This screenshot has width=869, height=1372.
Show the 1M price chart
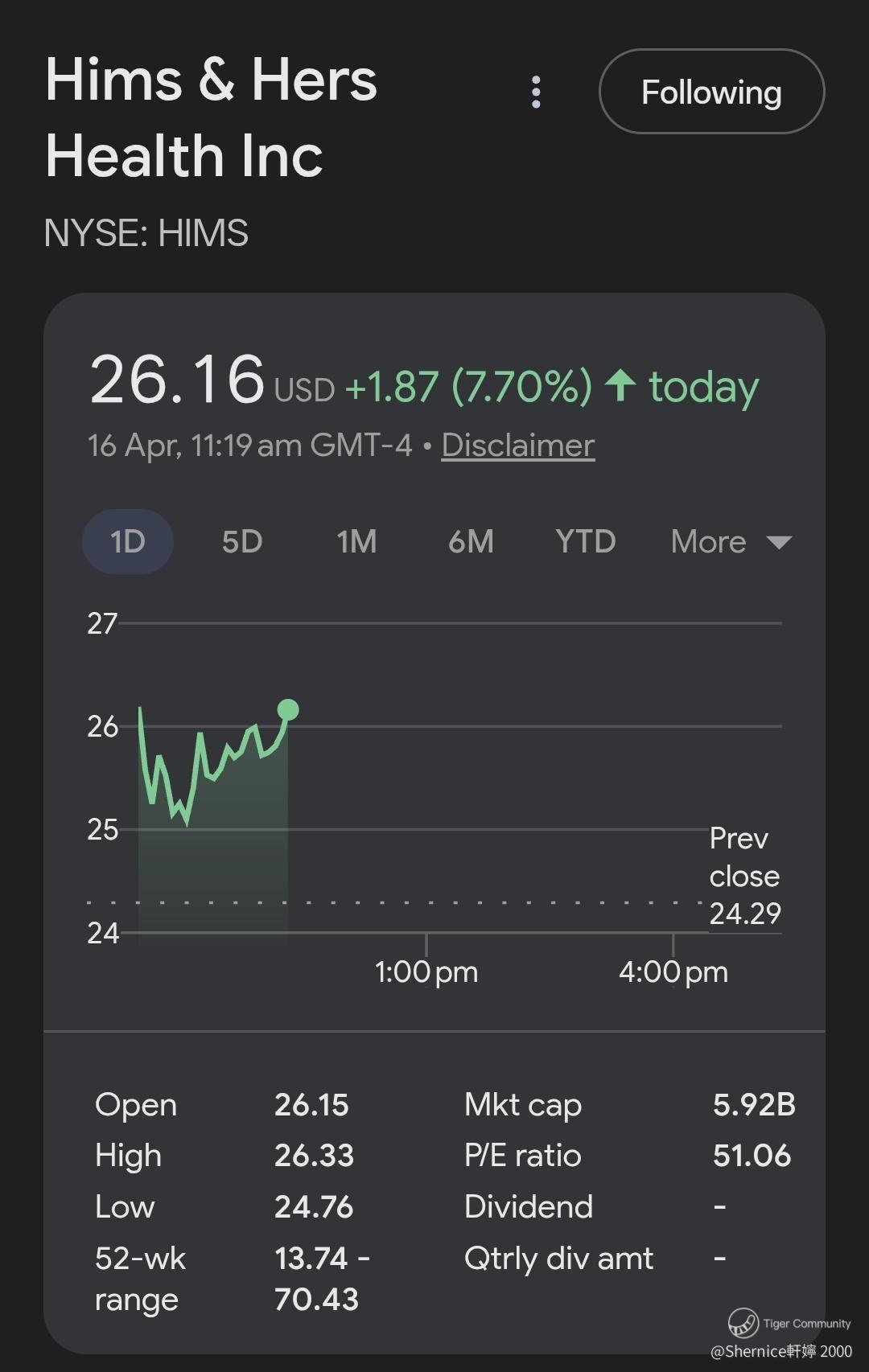coord(356,542)
